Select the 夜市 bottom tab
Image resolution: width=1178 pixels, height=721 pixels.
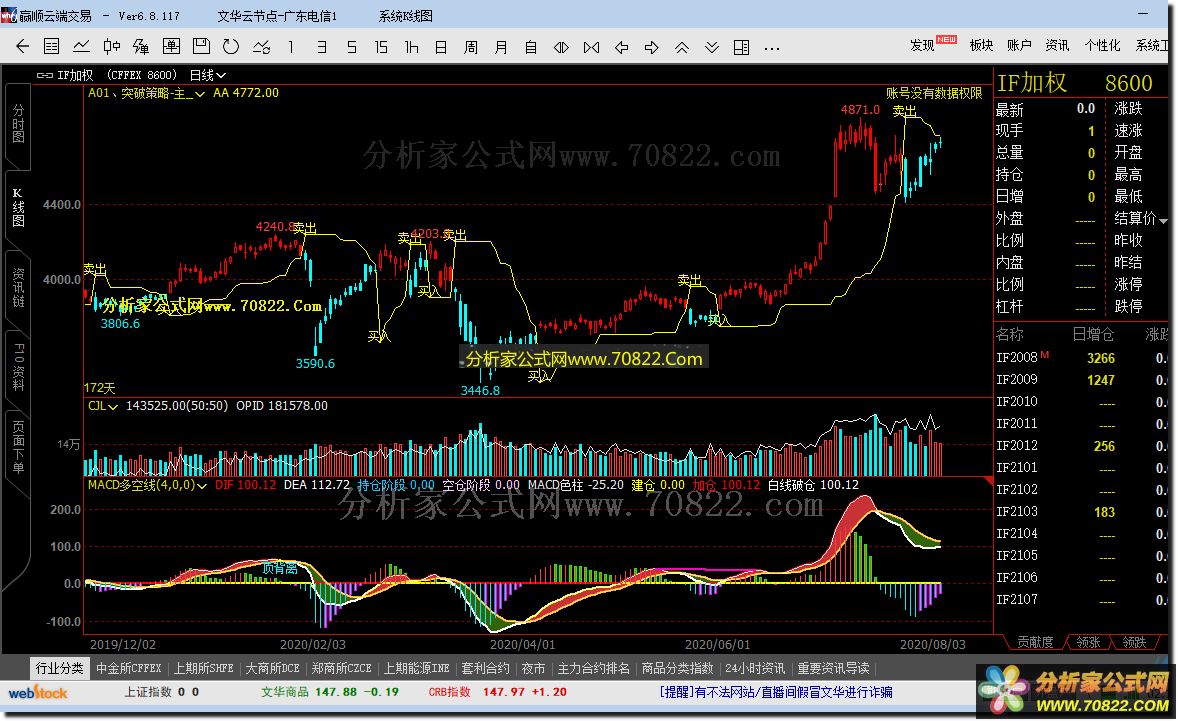click(533, 668)
